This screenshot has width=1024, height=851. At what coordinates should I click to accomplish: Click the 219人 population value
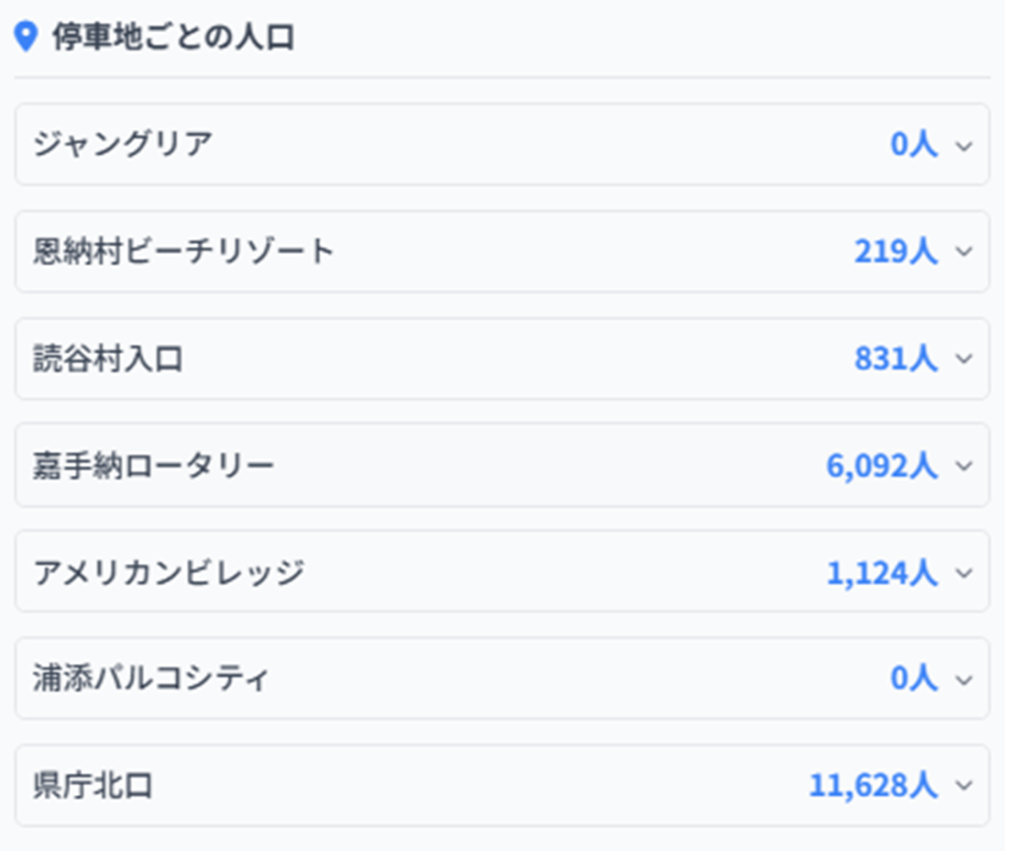coord(895,252)
